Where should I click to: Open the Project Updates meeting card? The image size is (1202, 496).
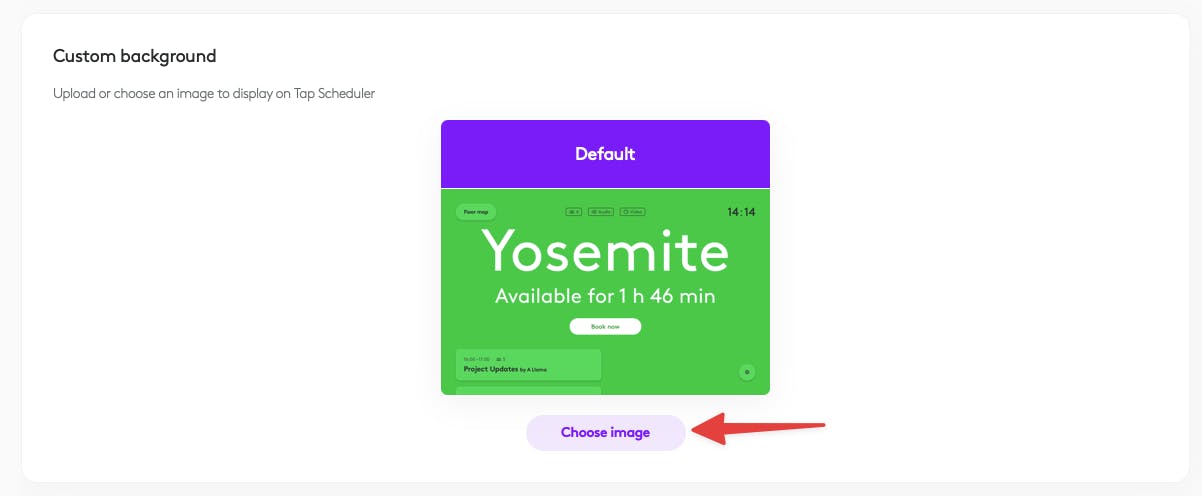point(528,364)
